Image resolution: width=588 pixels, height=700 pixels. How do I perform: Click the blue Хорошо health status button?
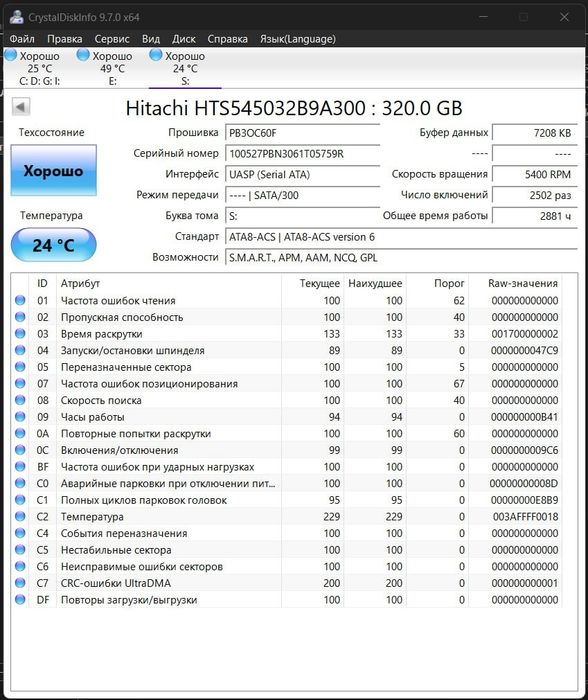click(54, 170)
